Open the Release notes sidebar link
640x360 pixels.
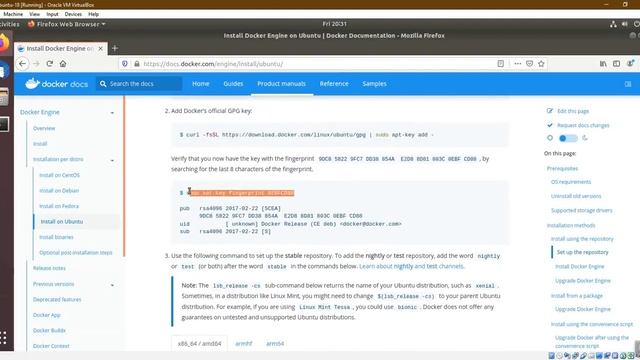pyautogui.click(x=49, y=268)
